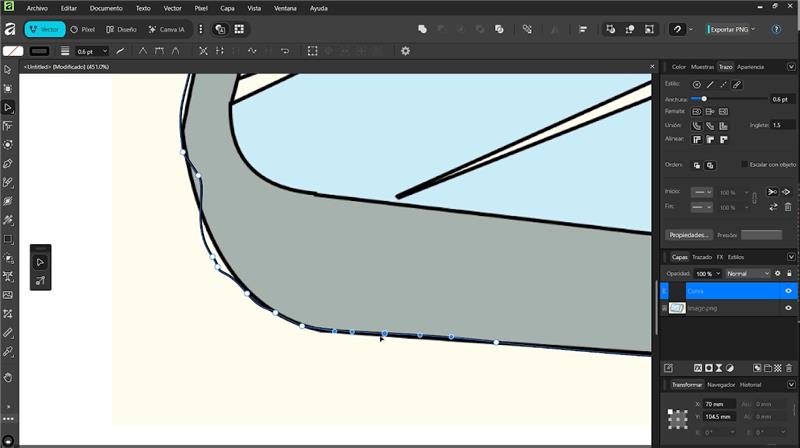Switch to the Pixel studio
Image resolution: width=800 pixels, height=448 pixels.
83,29
